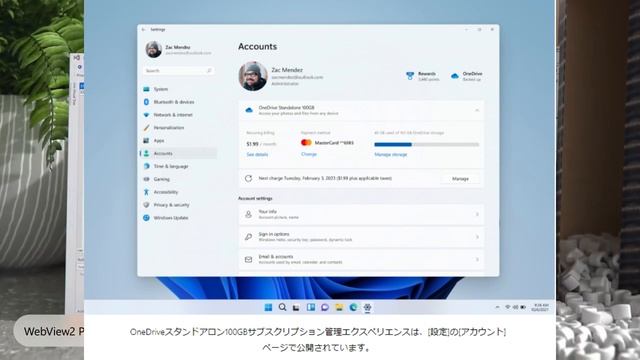
Task: Show hidden icons in system tray
Action: coord(497,307)
